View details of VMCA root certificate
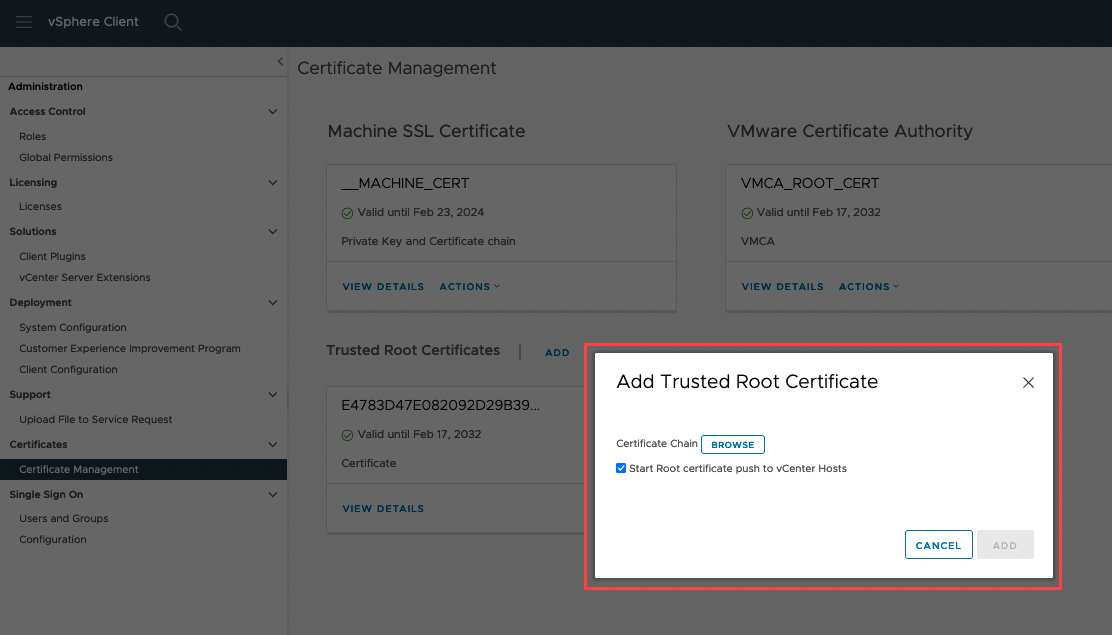 tap(782, 287)
